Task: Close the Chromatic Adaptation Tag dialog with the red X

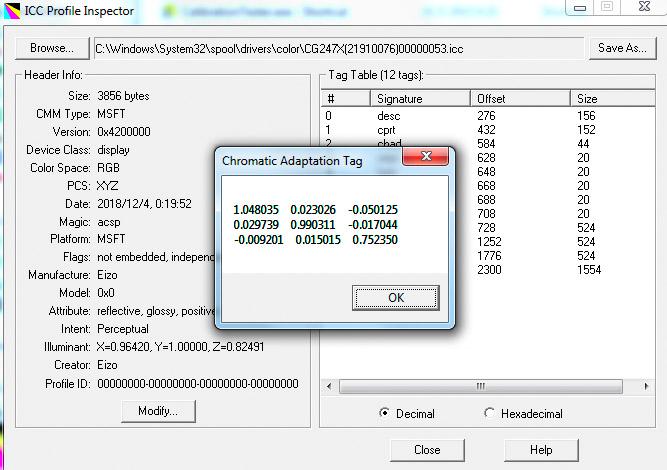Action: click(425, 156)
